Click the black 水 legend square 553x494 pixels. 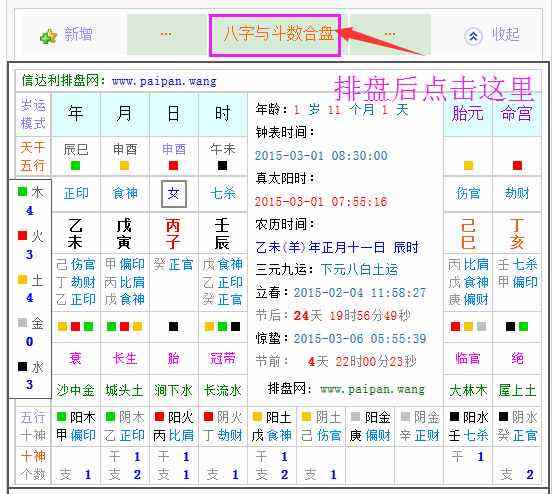point(23,367)
